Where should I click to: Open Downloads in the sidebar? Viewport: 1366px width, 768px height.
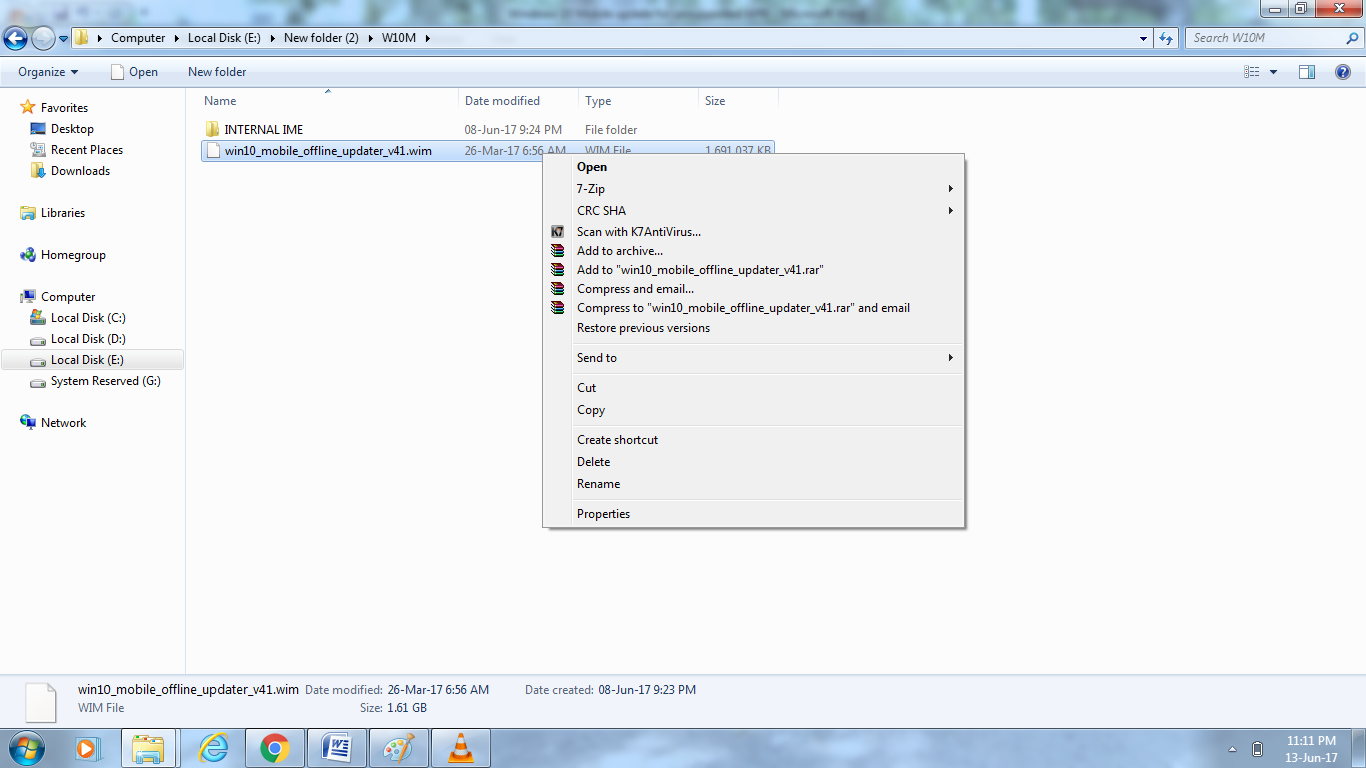80,171
